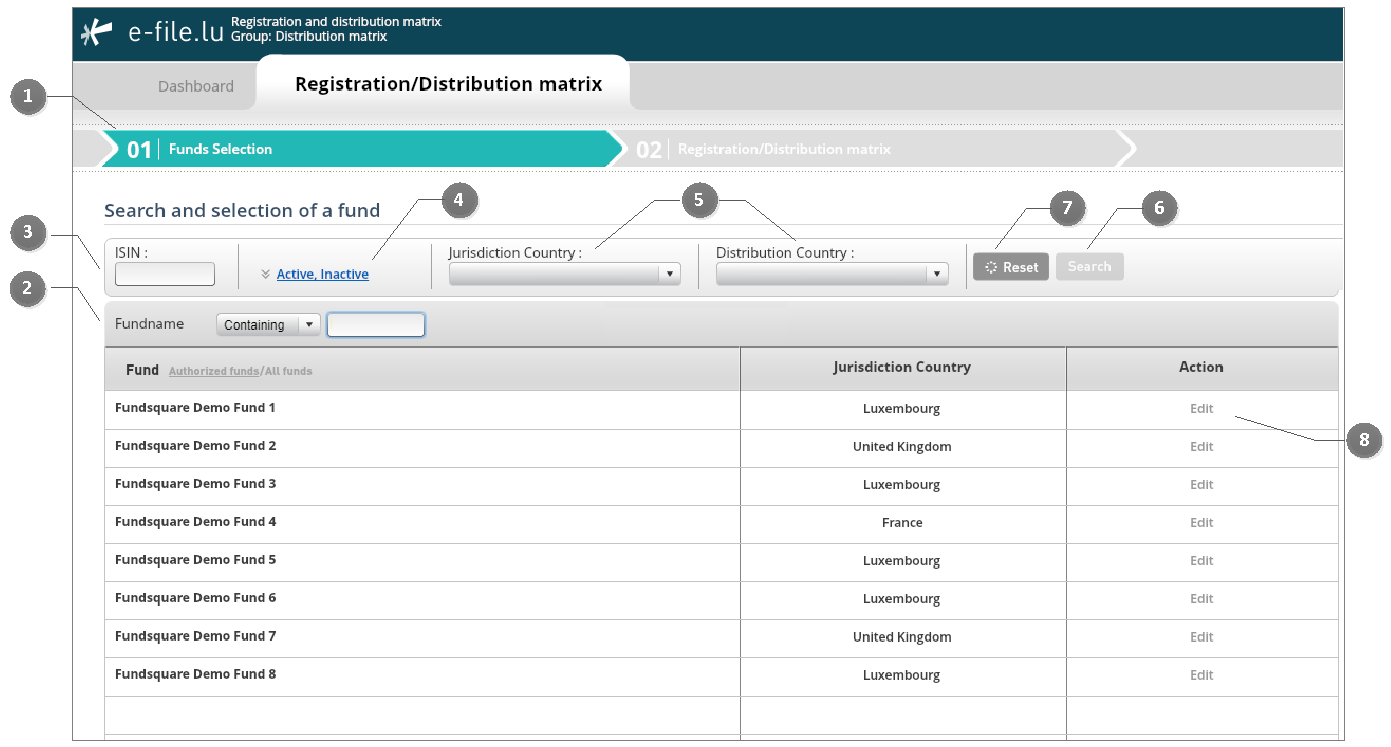Show All funds in table header
1391x747 pixels.
tap(288, 371)
